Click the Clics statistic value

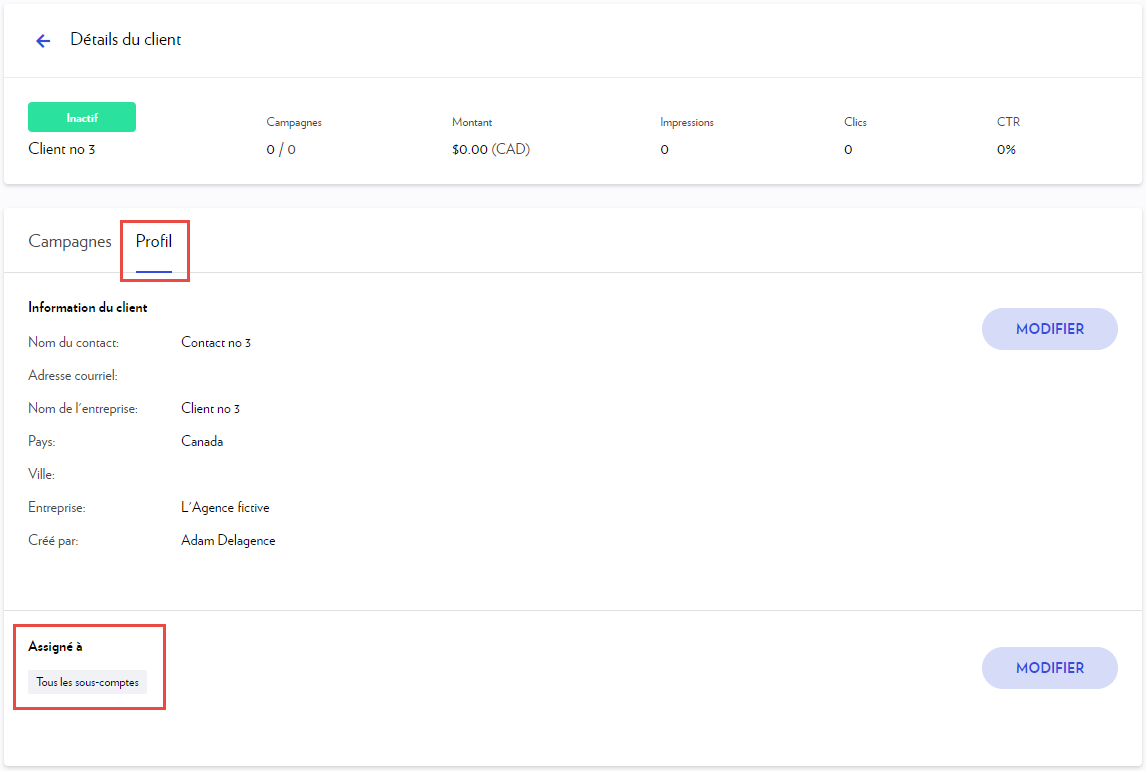click(x=848, y=149)
